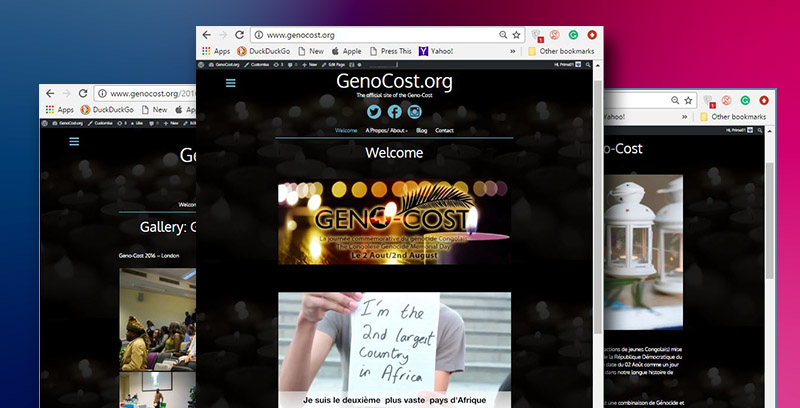800x408 pixels.
Task: Click the '2nd largest country in Africa' photo
Action: click(394, 350)
